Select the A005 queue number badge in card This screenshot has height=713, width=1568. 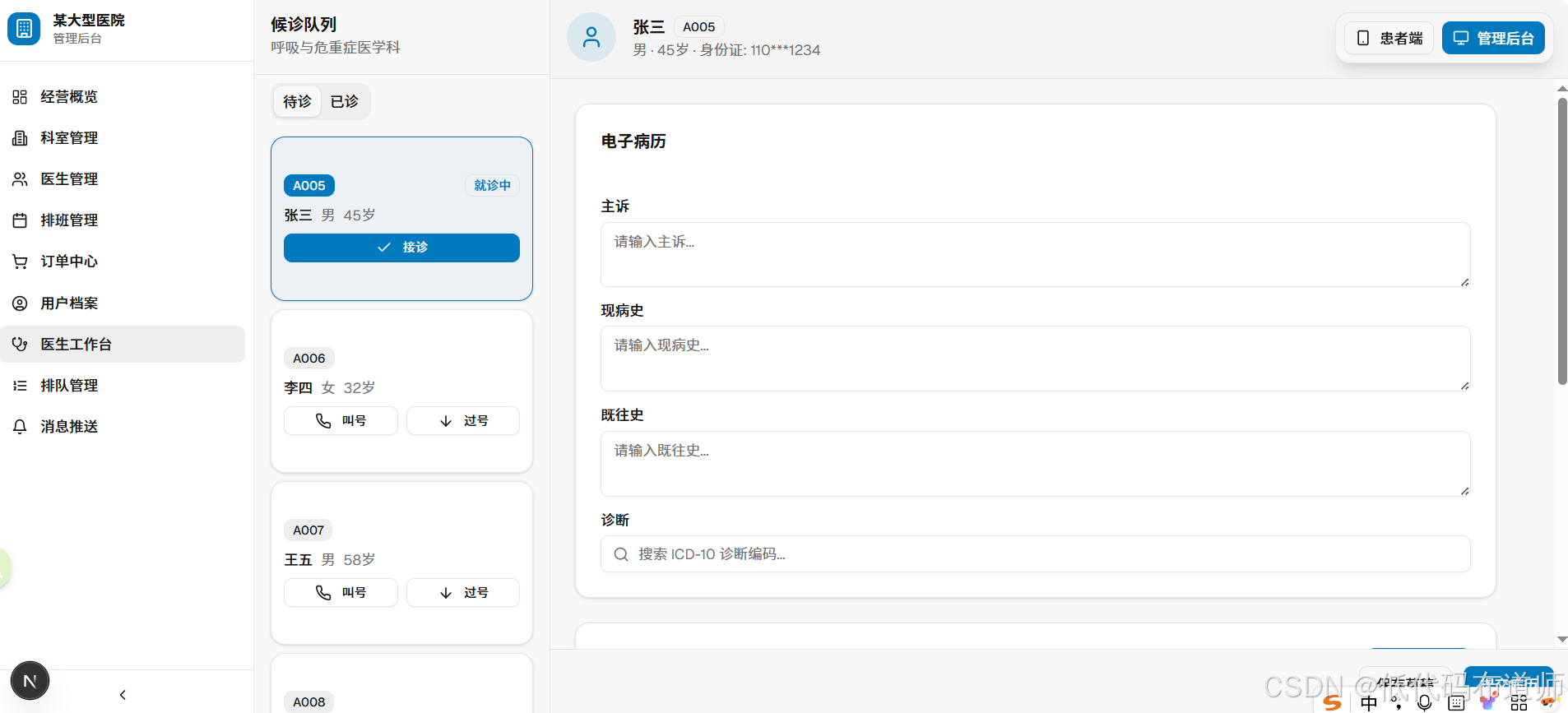pos(309,186)
